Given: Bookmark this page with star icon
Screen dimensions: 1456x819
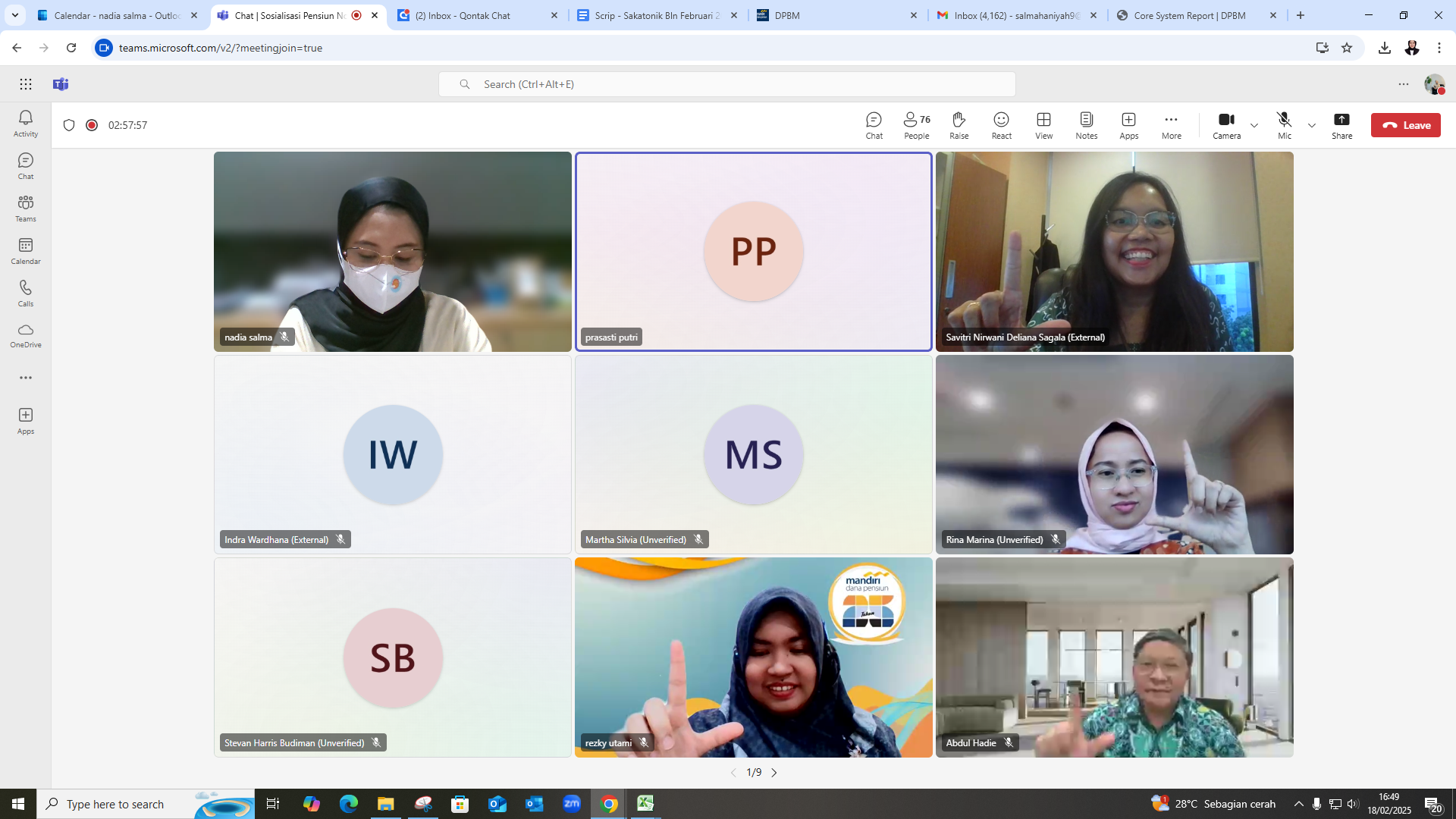Looking at the screenshot, I should coord(1347,48).
